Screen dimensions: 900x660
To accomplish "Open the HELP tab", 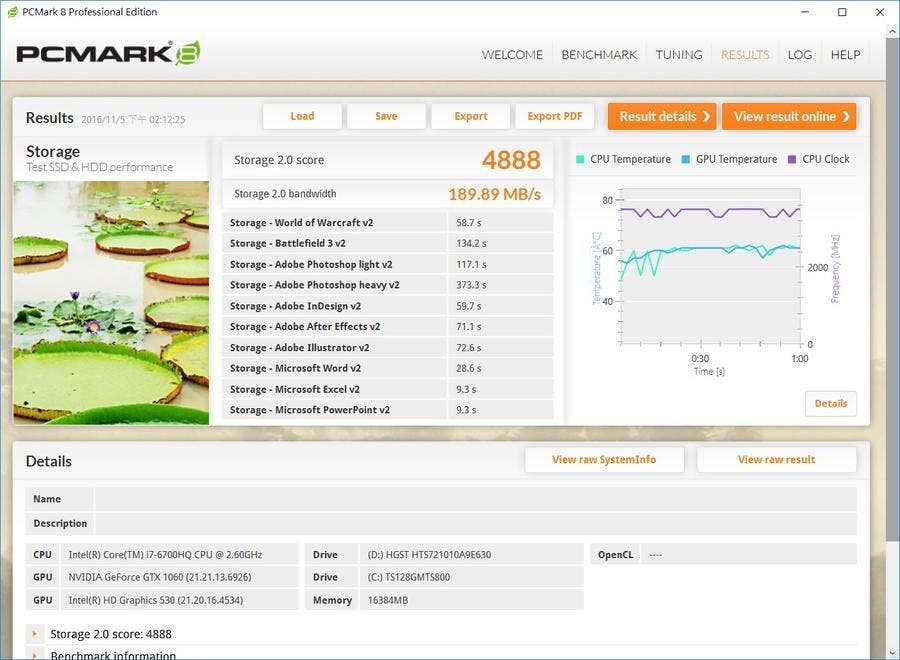I will pos(845,55).
